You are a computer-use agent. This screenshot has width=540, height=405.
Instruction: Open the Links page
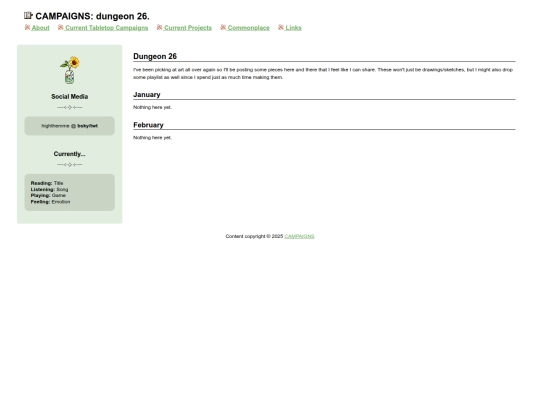[293, 28]
